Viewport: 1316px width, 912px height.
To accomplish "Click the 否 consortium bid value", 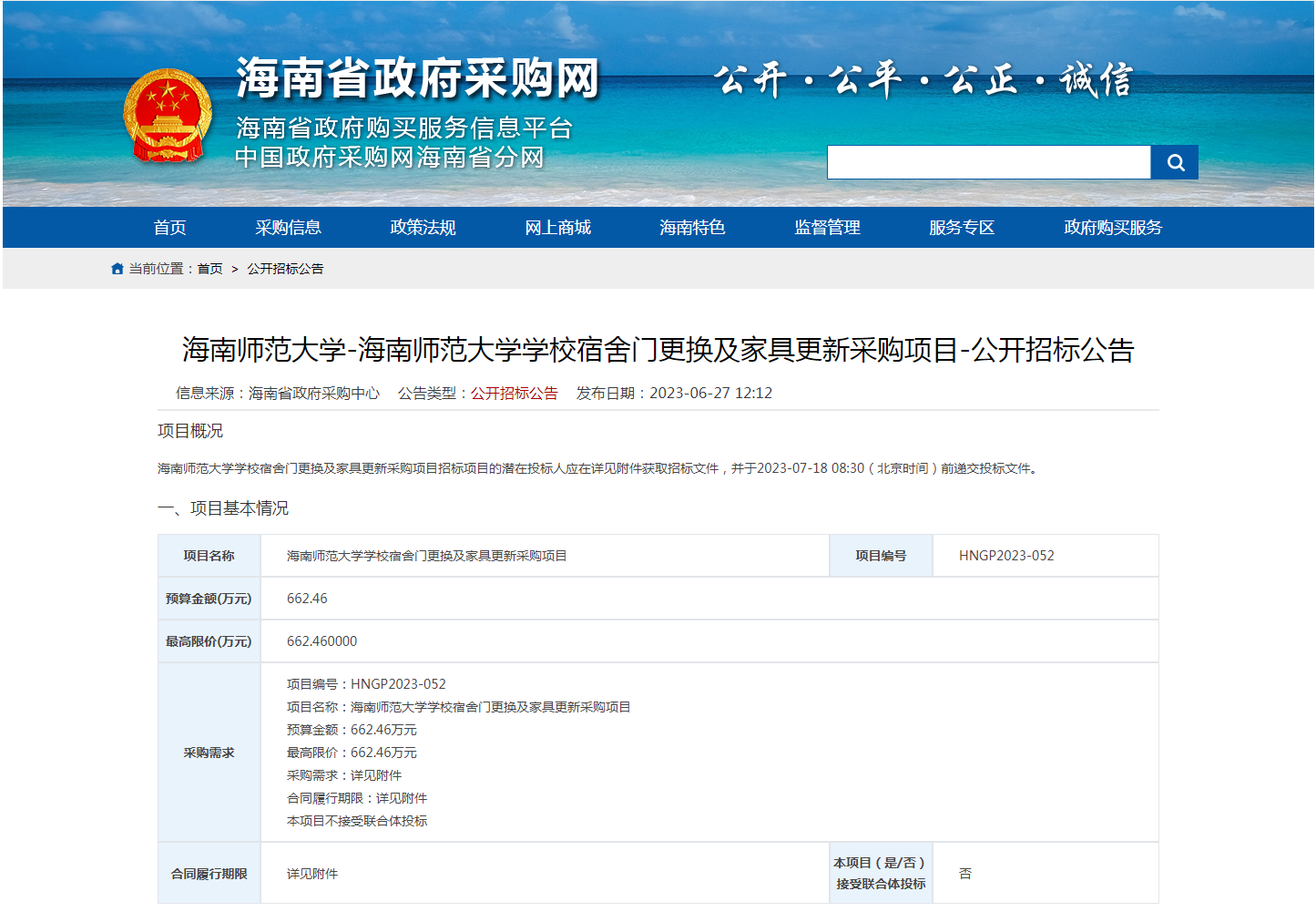I will click(965, 874).
